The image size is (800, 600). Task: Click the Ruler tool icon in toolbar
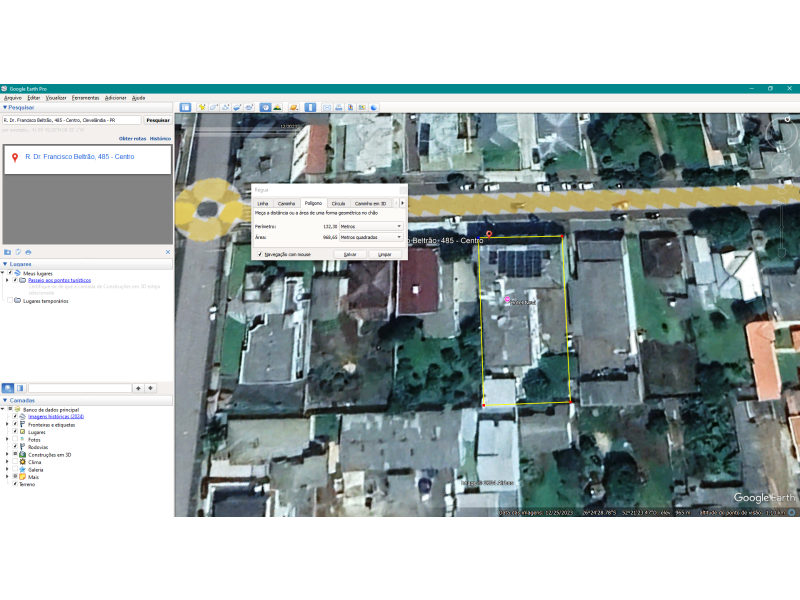pos(310,107)
